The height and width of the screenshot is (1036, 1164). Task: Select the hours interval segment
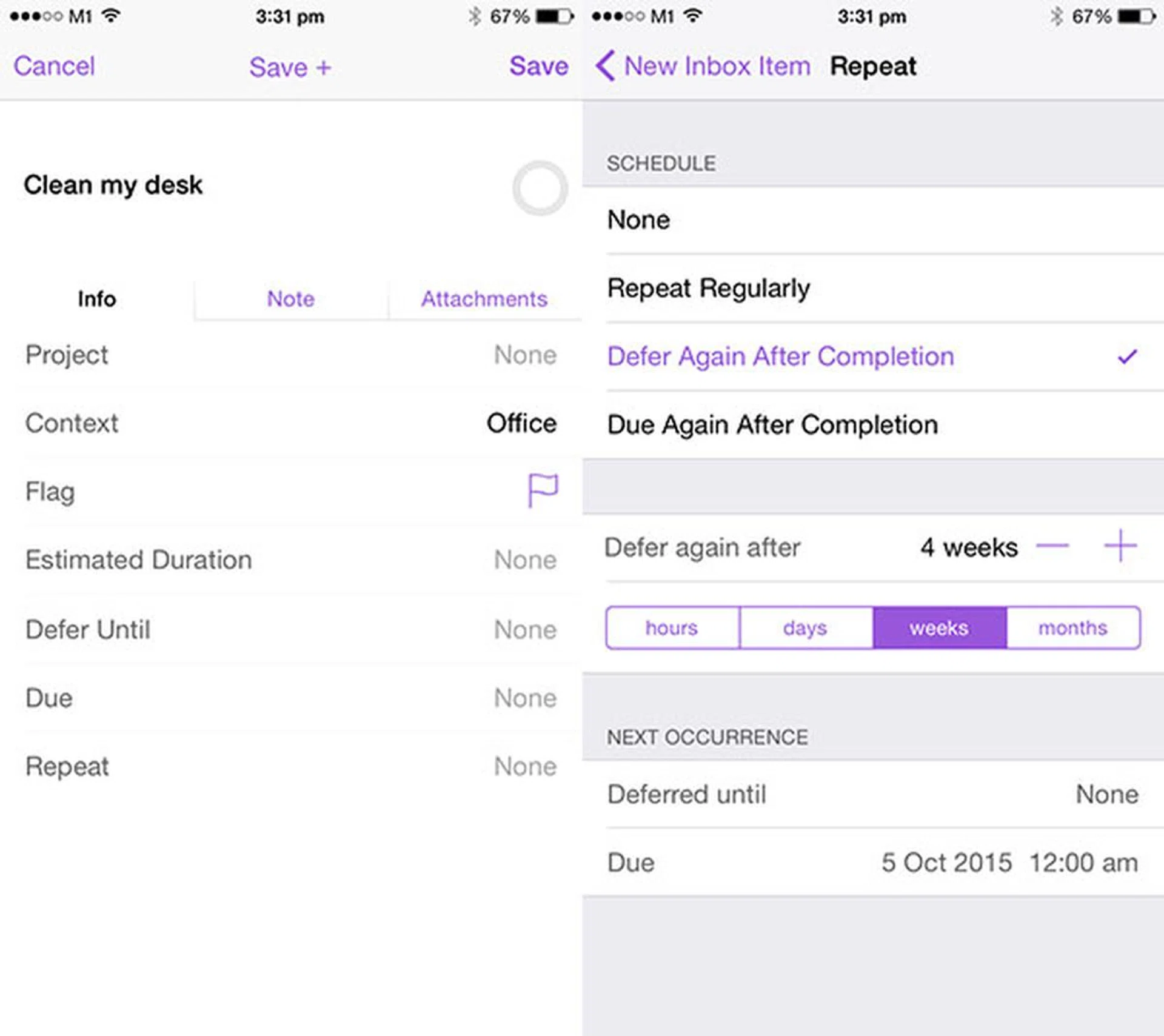tap(672, 627)
